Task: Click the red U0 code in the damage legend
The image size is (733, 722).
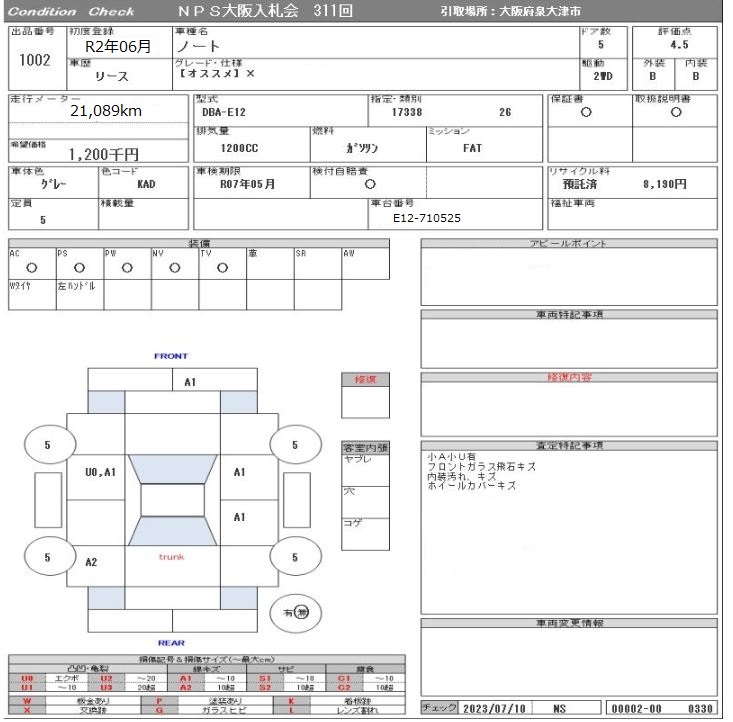Action: point(27,678)
